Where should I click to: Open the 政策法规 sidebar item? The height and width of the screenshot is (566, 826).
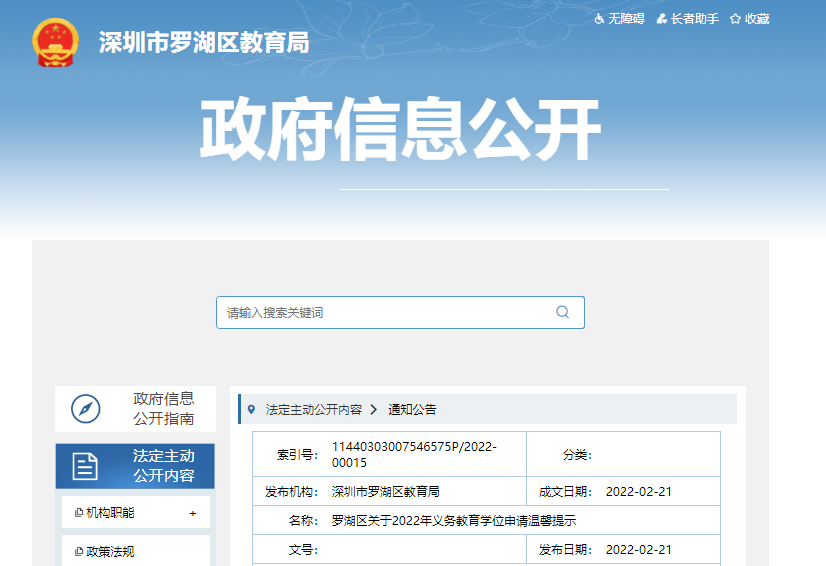[x=110, y=551]
